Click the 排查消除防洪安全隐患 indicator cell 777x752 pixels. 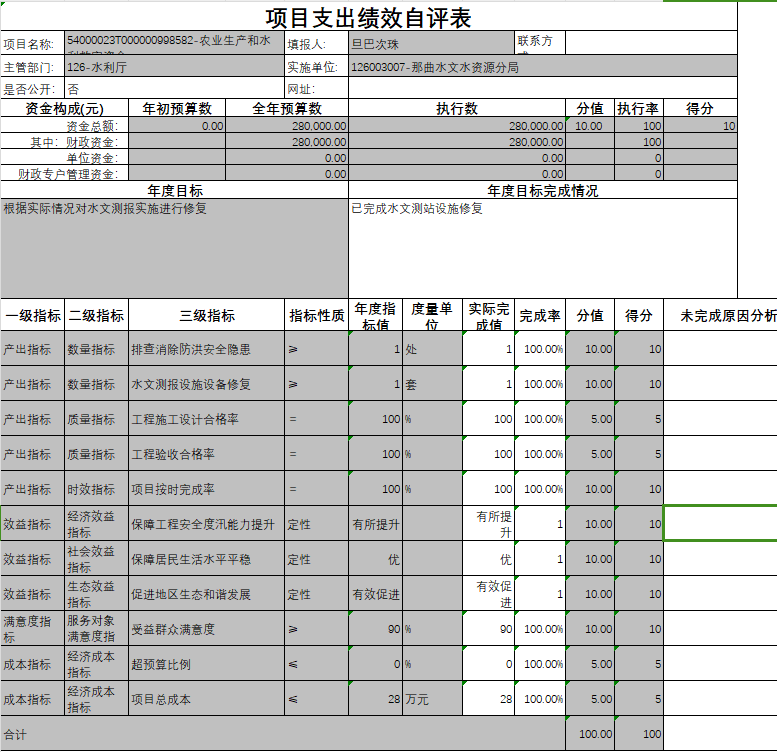[x=206, y=350]
